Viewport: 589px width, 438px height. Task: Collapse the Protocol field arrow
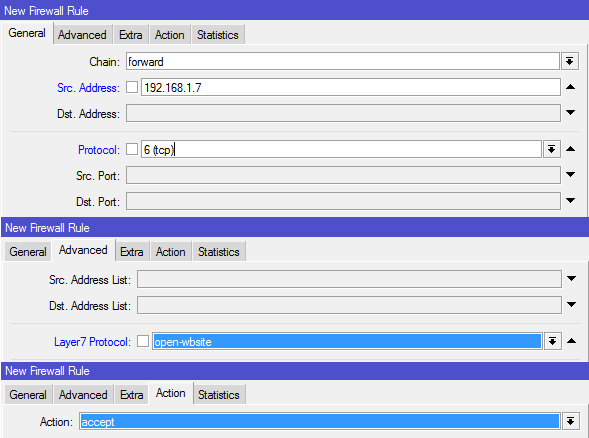570,149
